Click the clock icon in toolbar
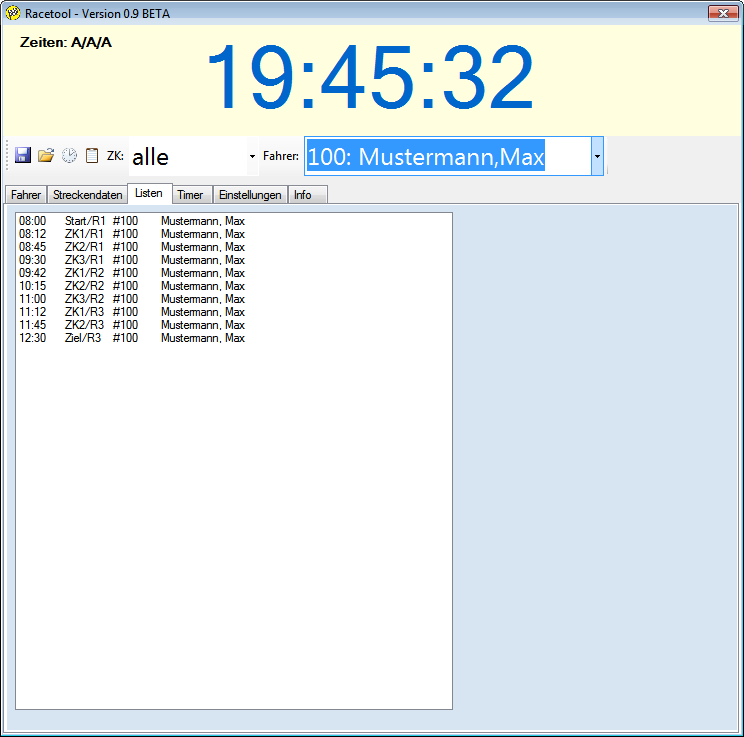 point(69,155)
